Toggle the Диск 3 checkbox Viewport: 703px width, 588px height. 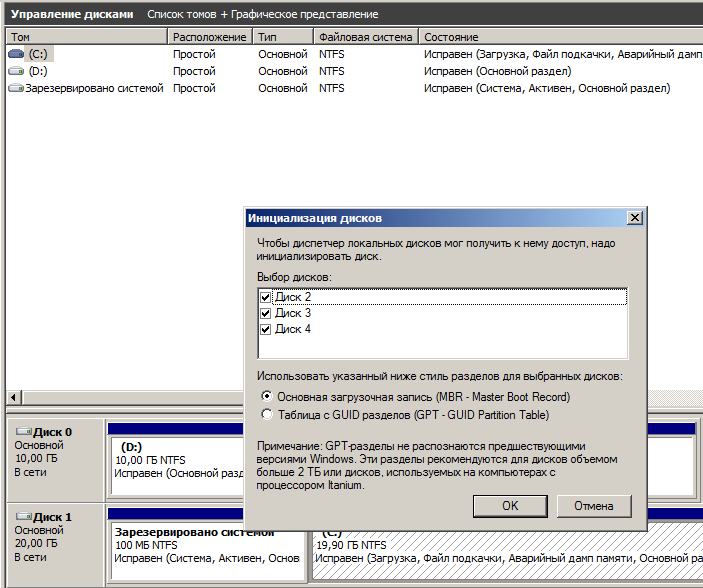pyautogui.click(x=266, y=313)
